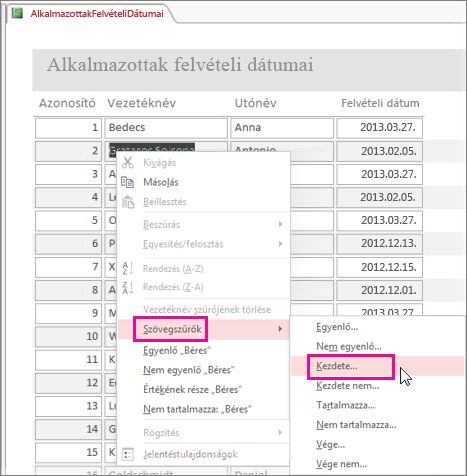
Task: Click the Másolás copy icon
Action: pos(128,182)
